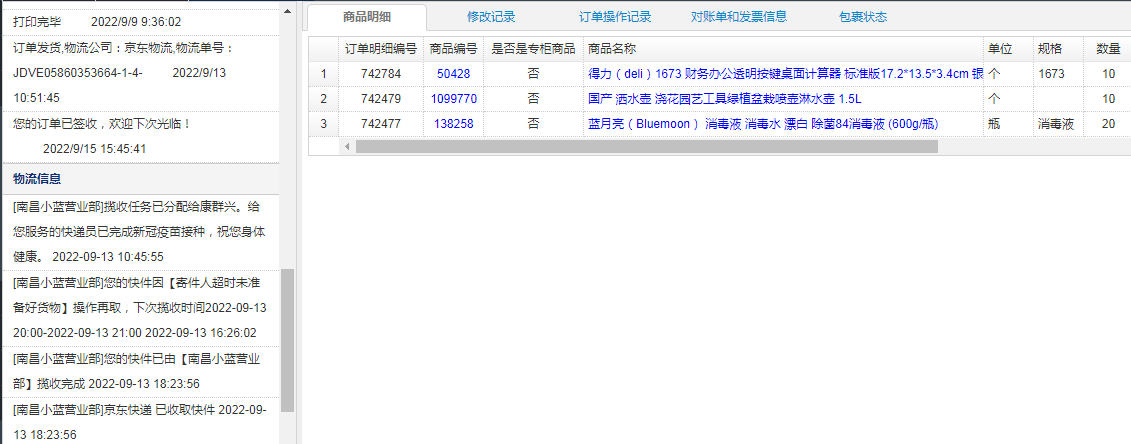Sort by 商品编号 column header
The width and height of the screenshot is (1131, 444).
point(454,49)
